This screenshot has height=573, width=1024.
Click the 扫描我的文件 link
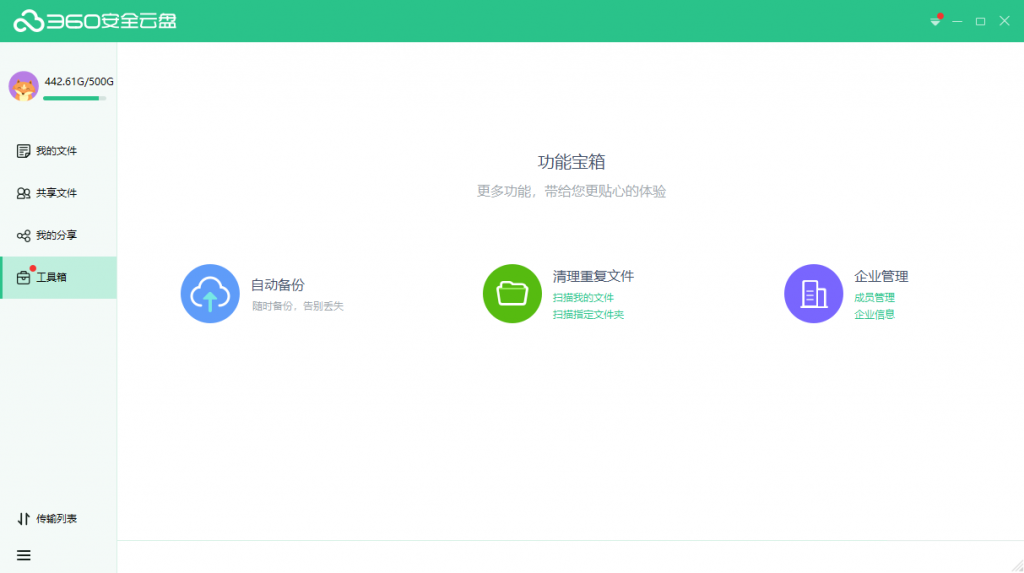coord(583,298)
